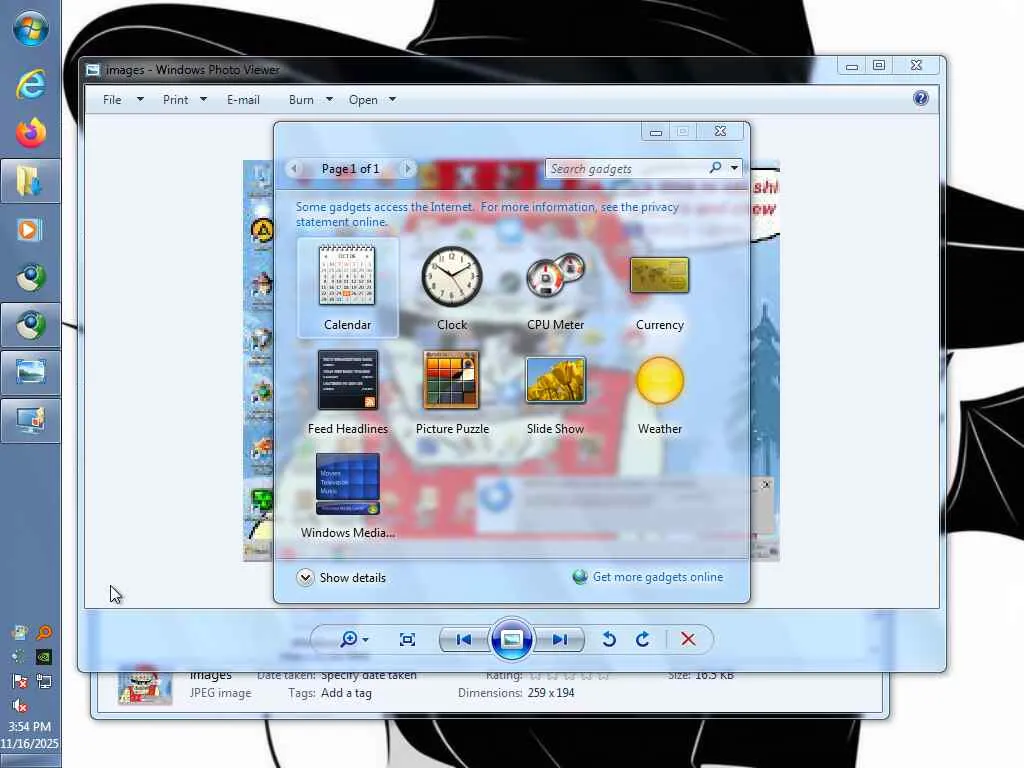Expand Show details in gadgets window
The height and width of the screenshot is (768, 1024).
click(342, 577)
